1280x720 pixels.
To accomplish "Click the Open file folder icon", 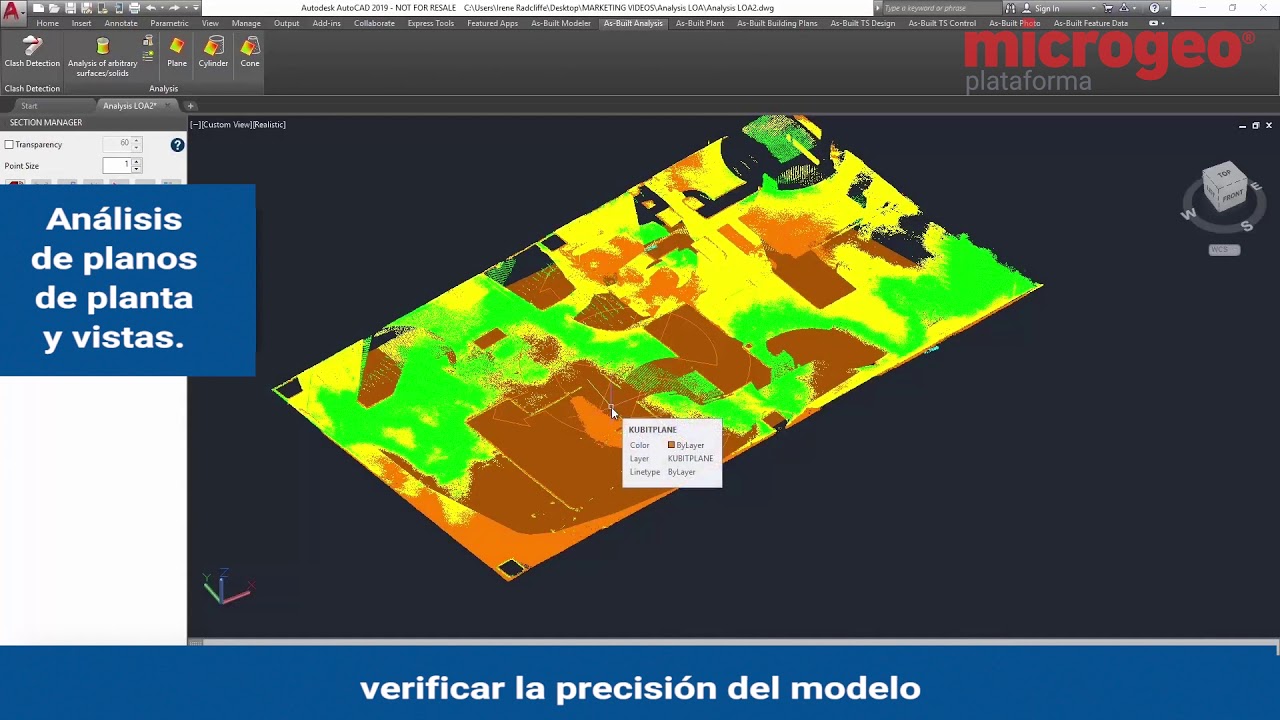I will tap(54, 8).
